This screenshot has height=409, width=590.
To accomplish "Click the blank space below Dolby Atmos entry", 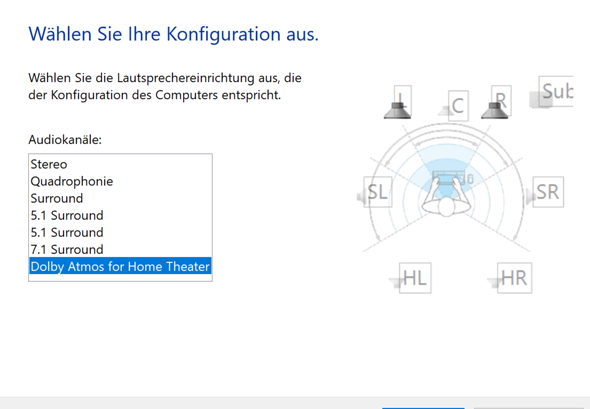I will (120, 277).
